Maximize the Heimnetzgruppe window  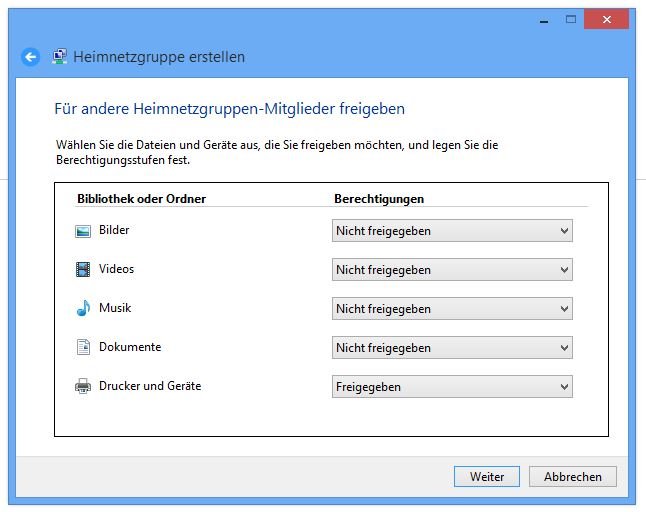click(571, 19)
